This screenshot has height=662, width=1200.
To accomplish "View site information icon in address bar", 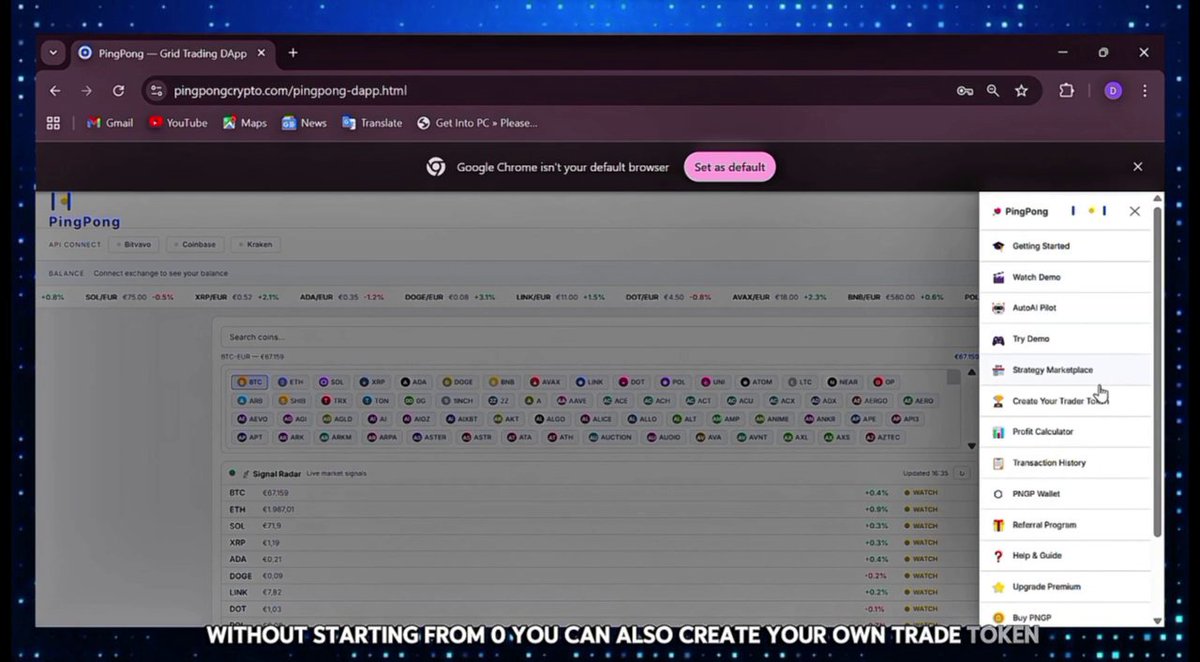I will (155, 91).
